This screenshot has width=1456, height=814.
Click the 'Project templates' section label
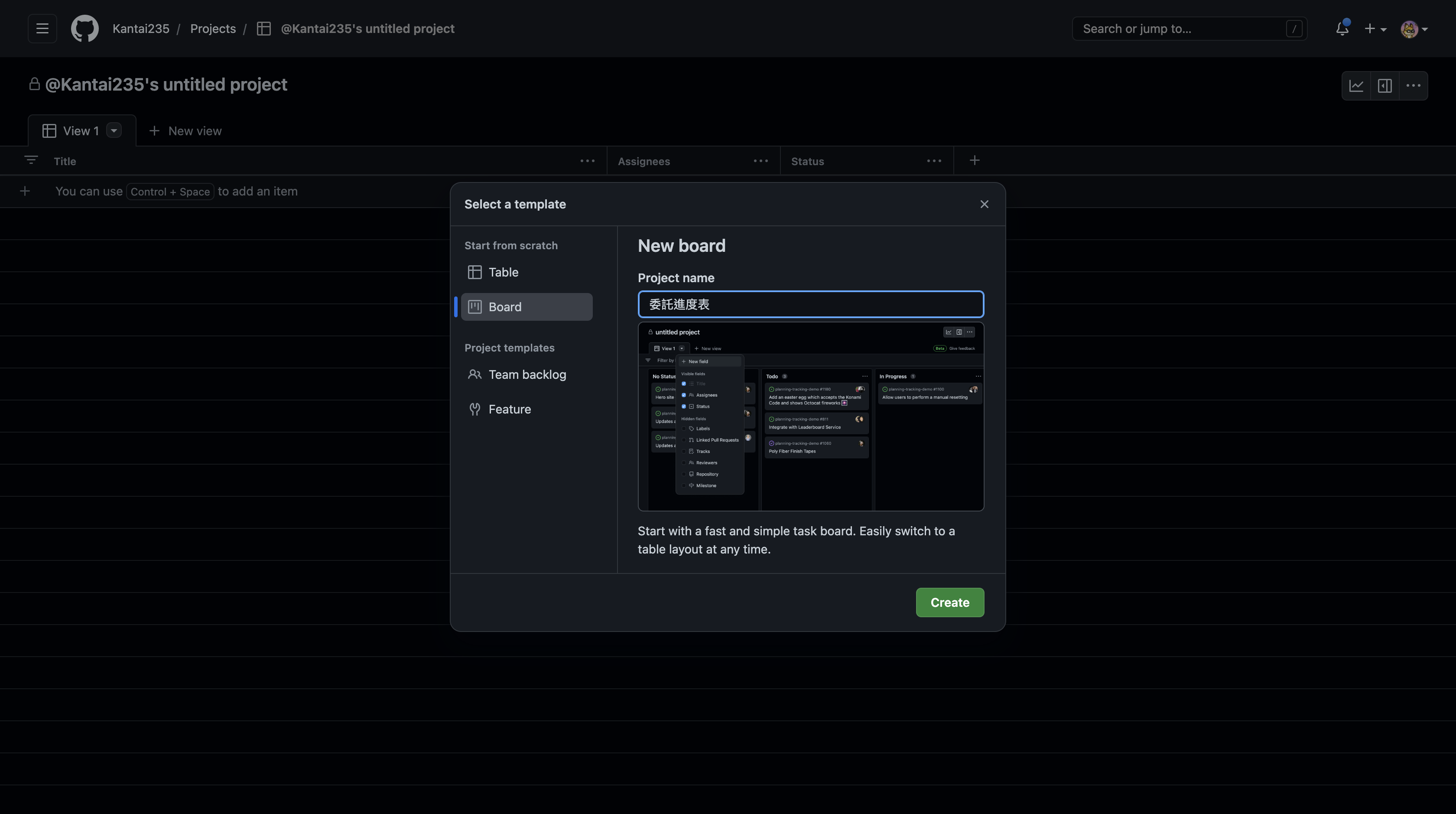(x=509, y=348)
